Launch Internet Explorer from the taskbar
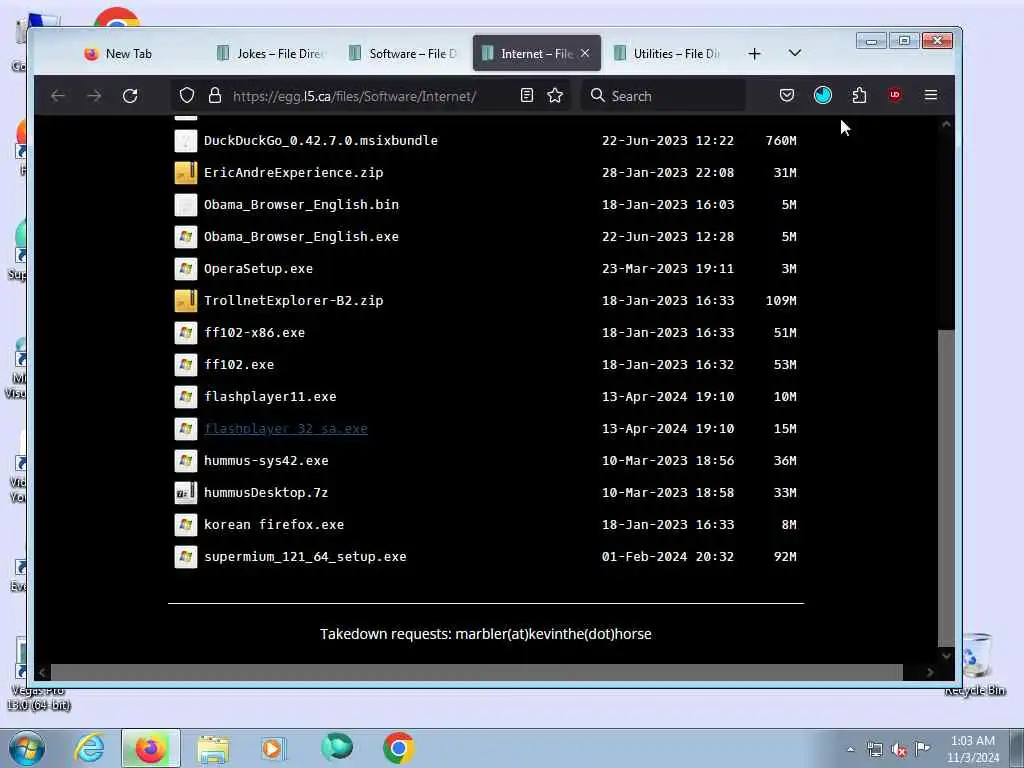Screen dimensions: 1024x768 click(89, 748)
